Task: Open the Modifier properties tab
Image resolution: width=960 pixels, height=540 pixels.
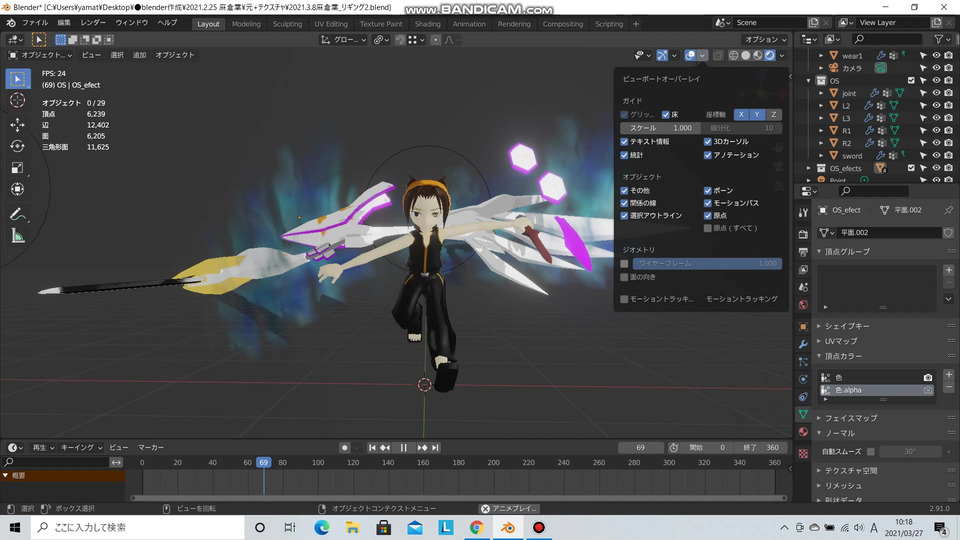Action: [803, 344]
